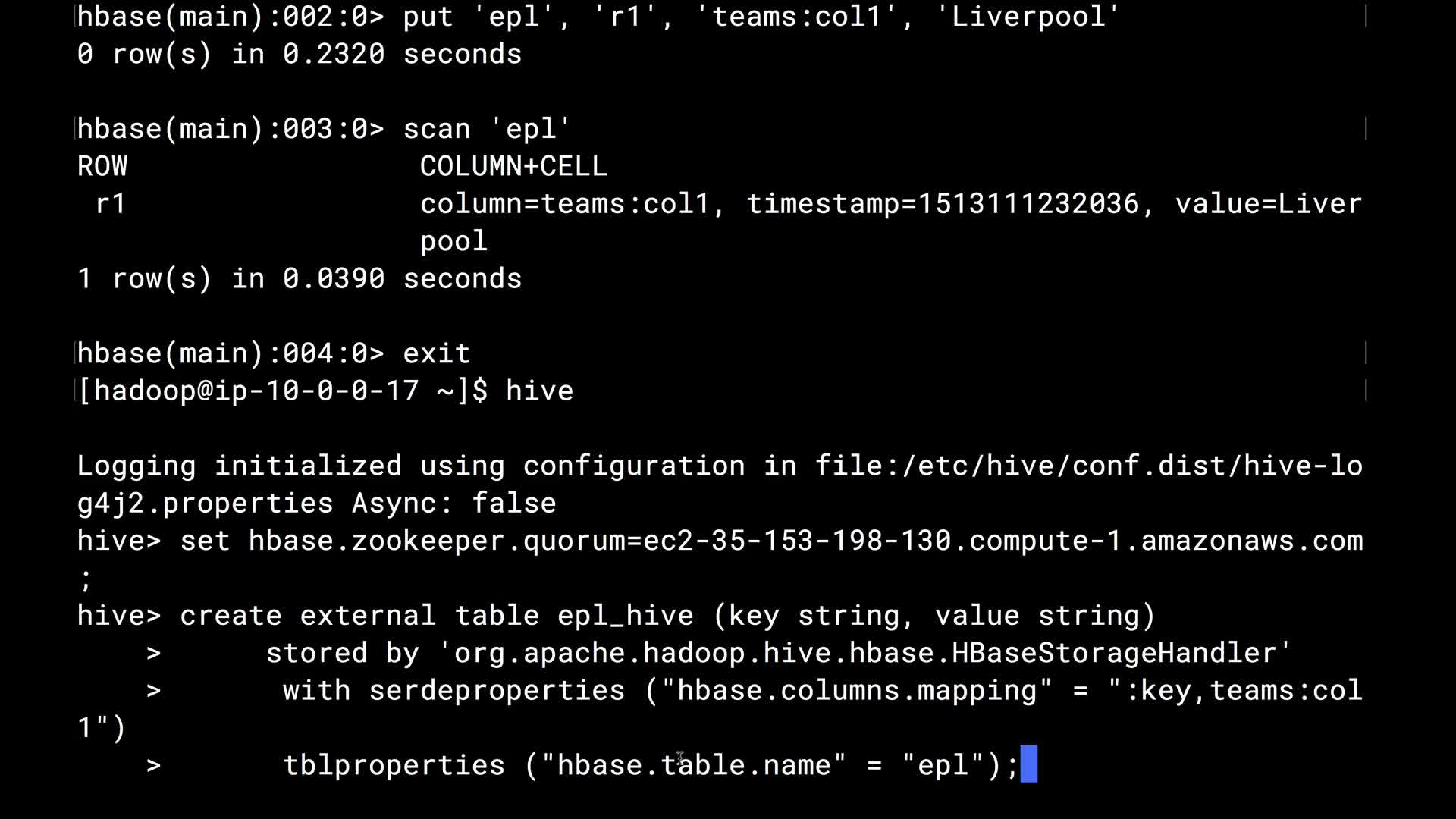The width and height of the screenshot is (1456, 819).
Task: Click 'Liverpool' in the put command
Action: coord(1028,17)
